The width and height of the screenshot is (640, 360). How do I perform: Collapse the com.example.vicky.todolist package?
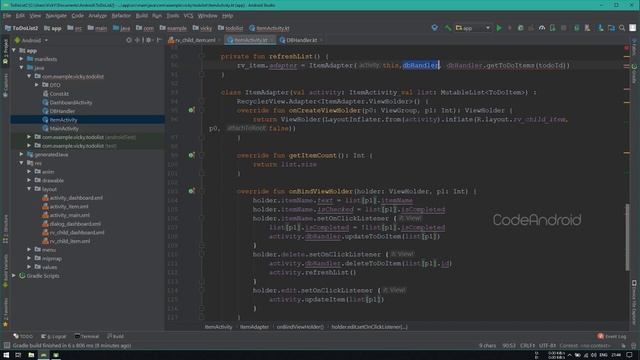pos(29,76)
